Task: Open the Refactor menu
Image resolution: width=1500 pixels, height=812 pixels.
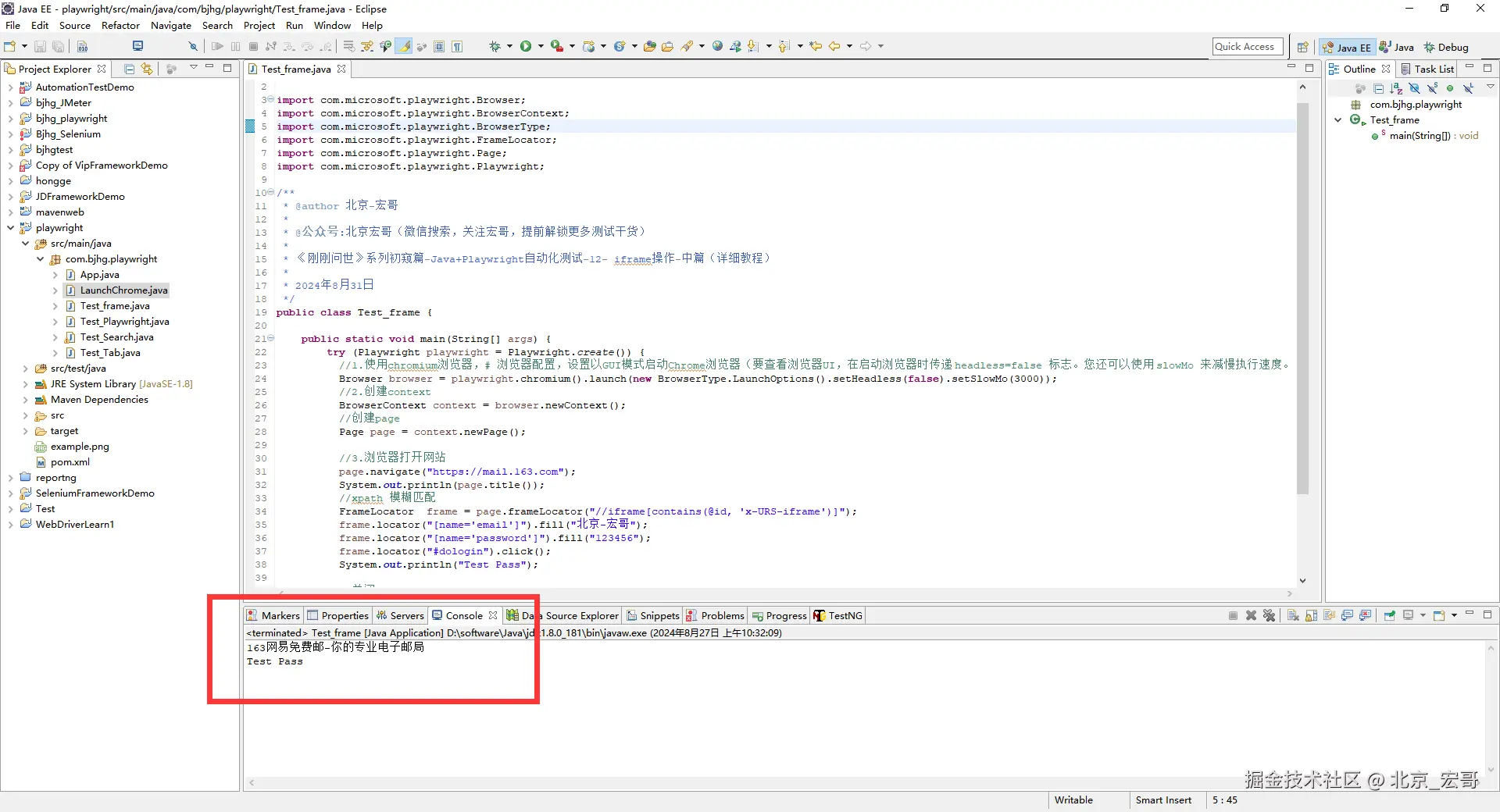Action: (120, 26)
